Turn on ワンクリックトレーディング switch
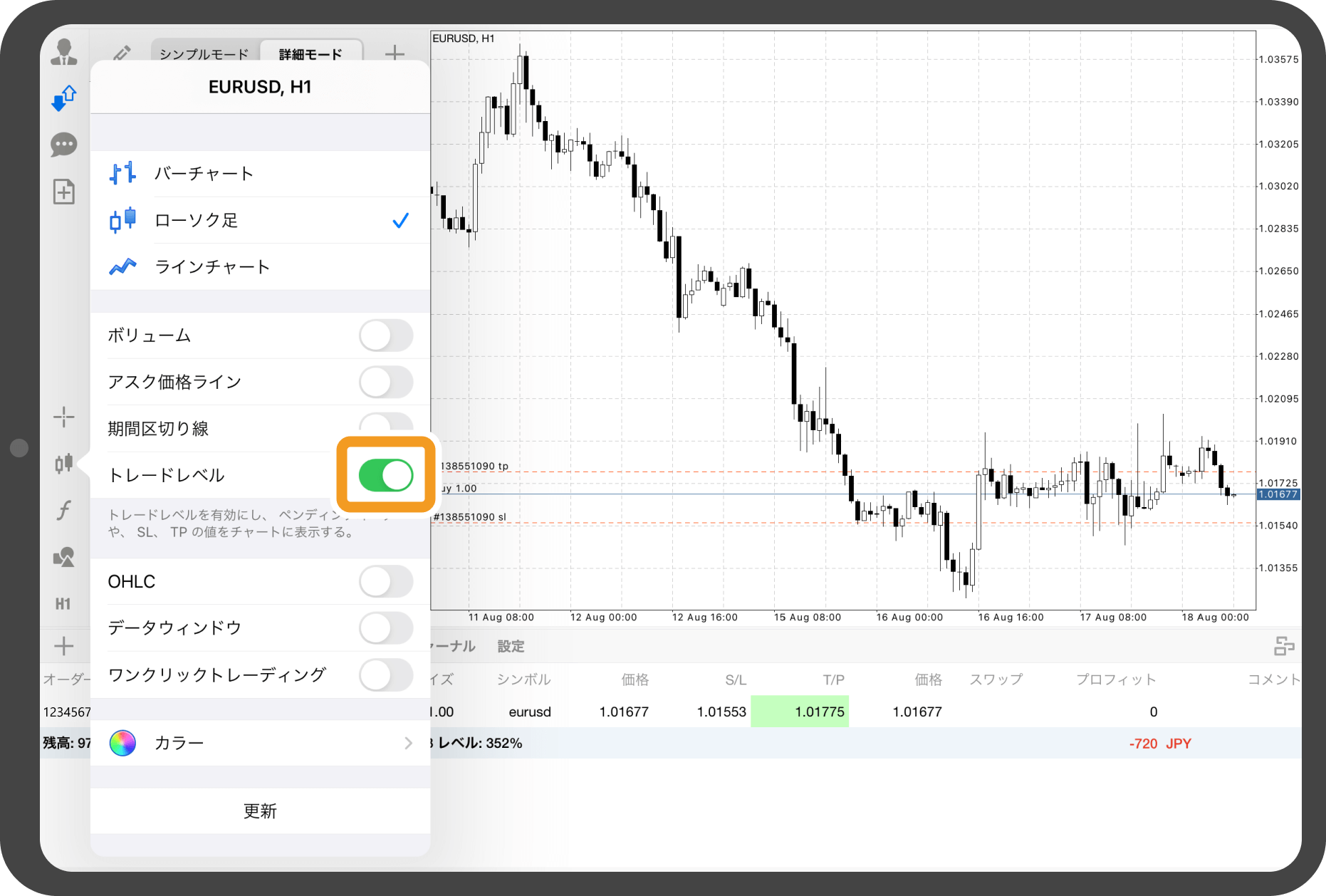Image resolution: width=1326 pixels, height=896 pixels. click(x=385, y=674)
